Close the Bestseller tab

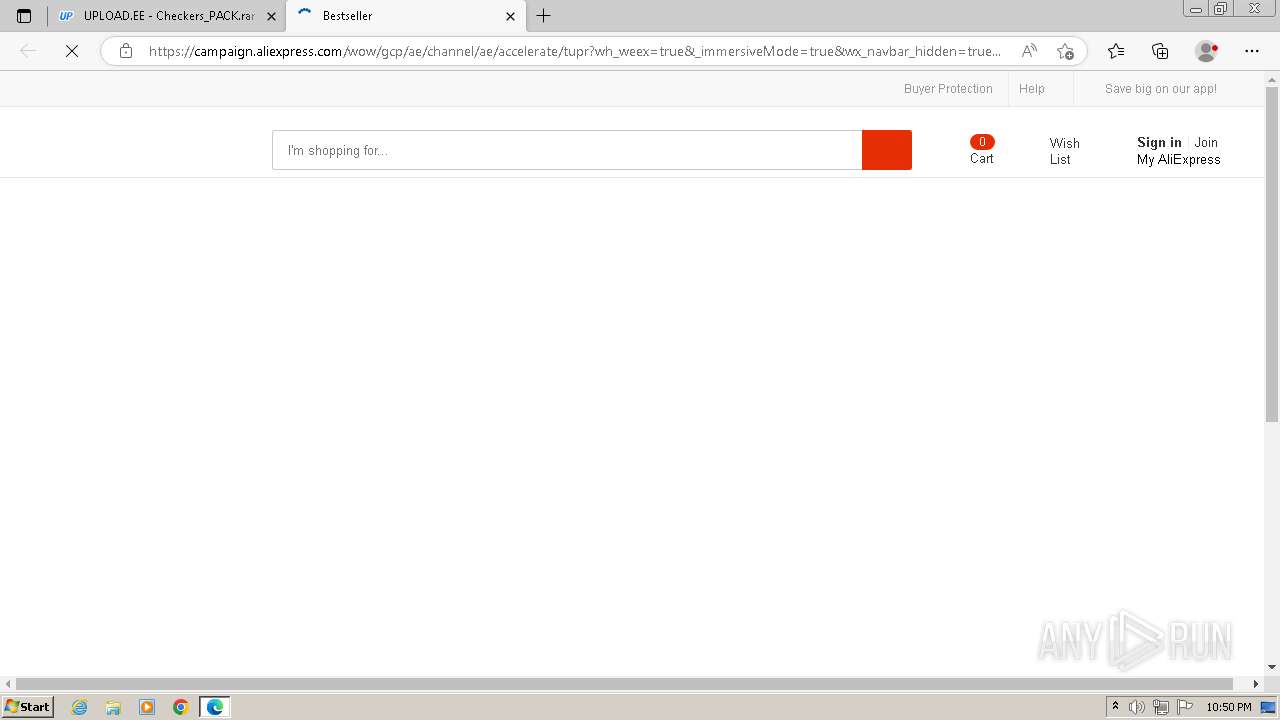tap(510, 16)
